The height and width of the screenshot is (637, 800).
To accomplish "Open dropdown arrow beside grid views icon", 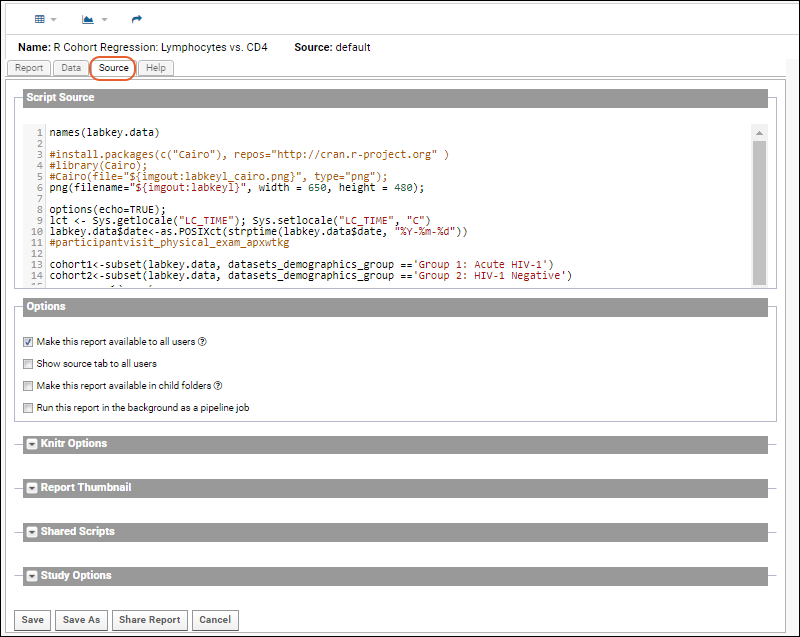I will [x=54, y=20].
